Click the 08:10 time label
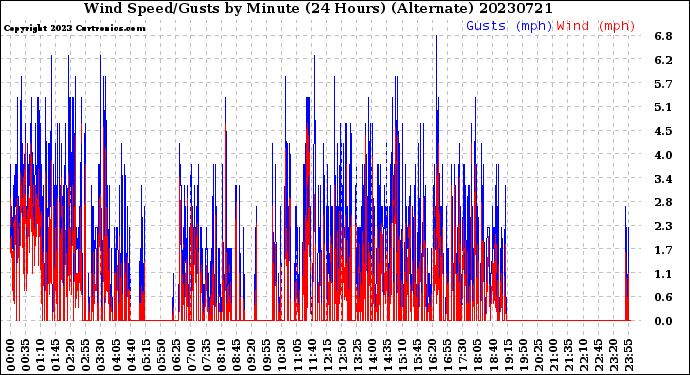This screenshot has height=375, width=690. [221, 355]
